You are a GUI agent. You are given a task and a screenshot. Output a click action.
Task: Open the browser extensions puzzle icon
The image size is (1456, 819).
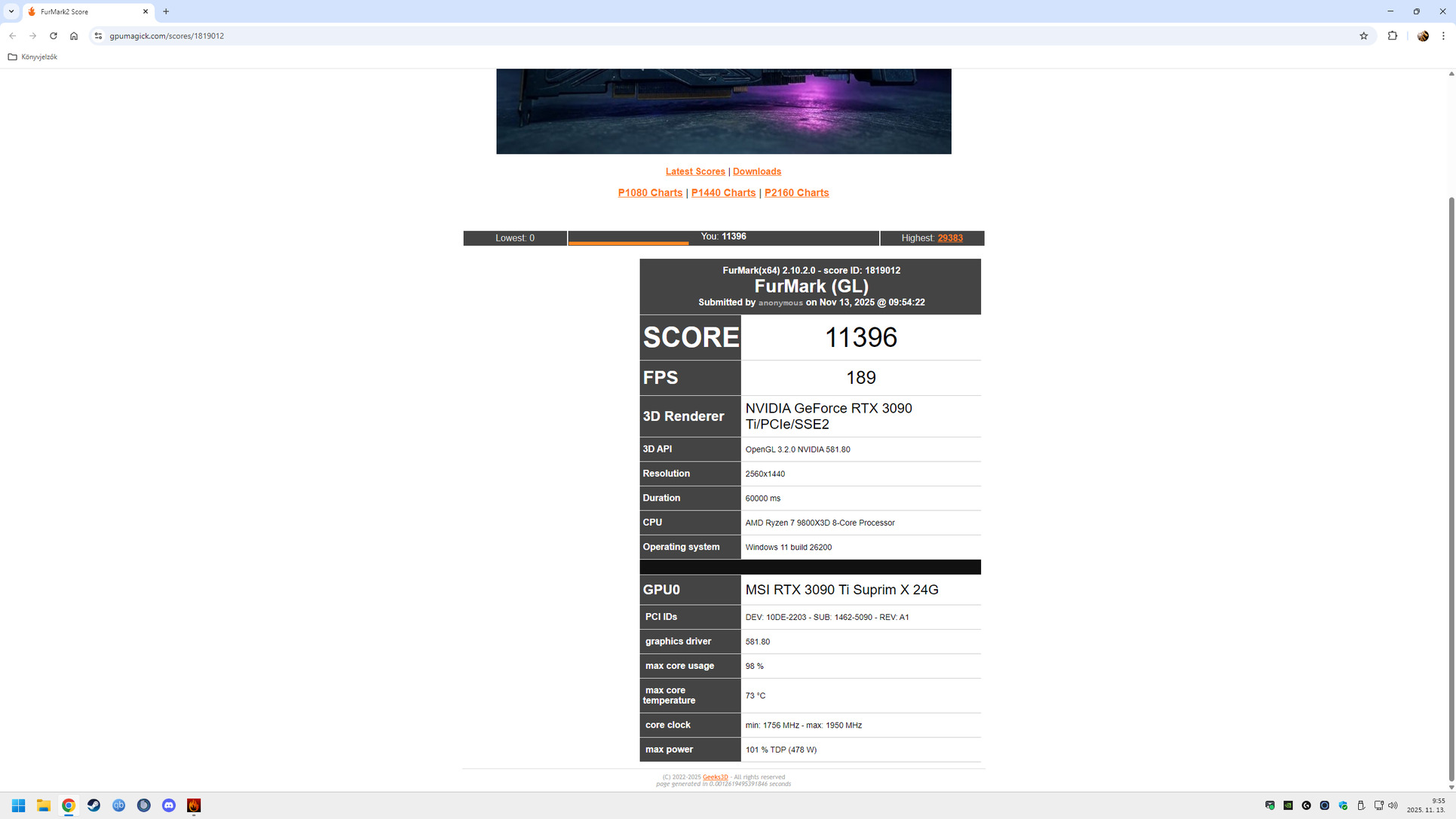1392,35
